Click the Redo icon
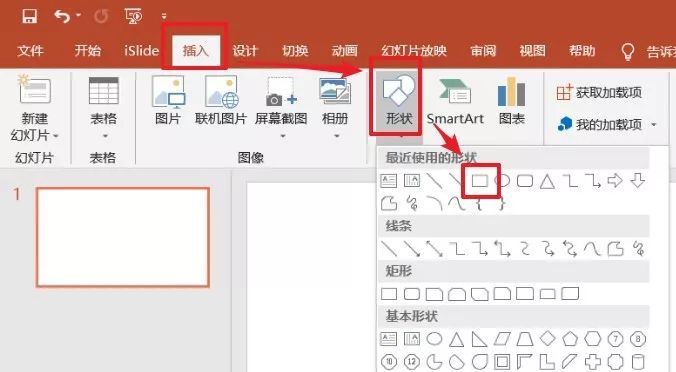 pyautogui.click(x=101, y=16)
